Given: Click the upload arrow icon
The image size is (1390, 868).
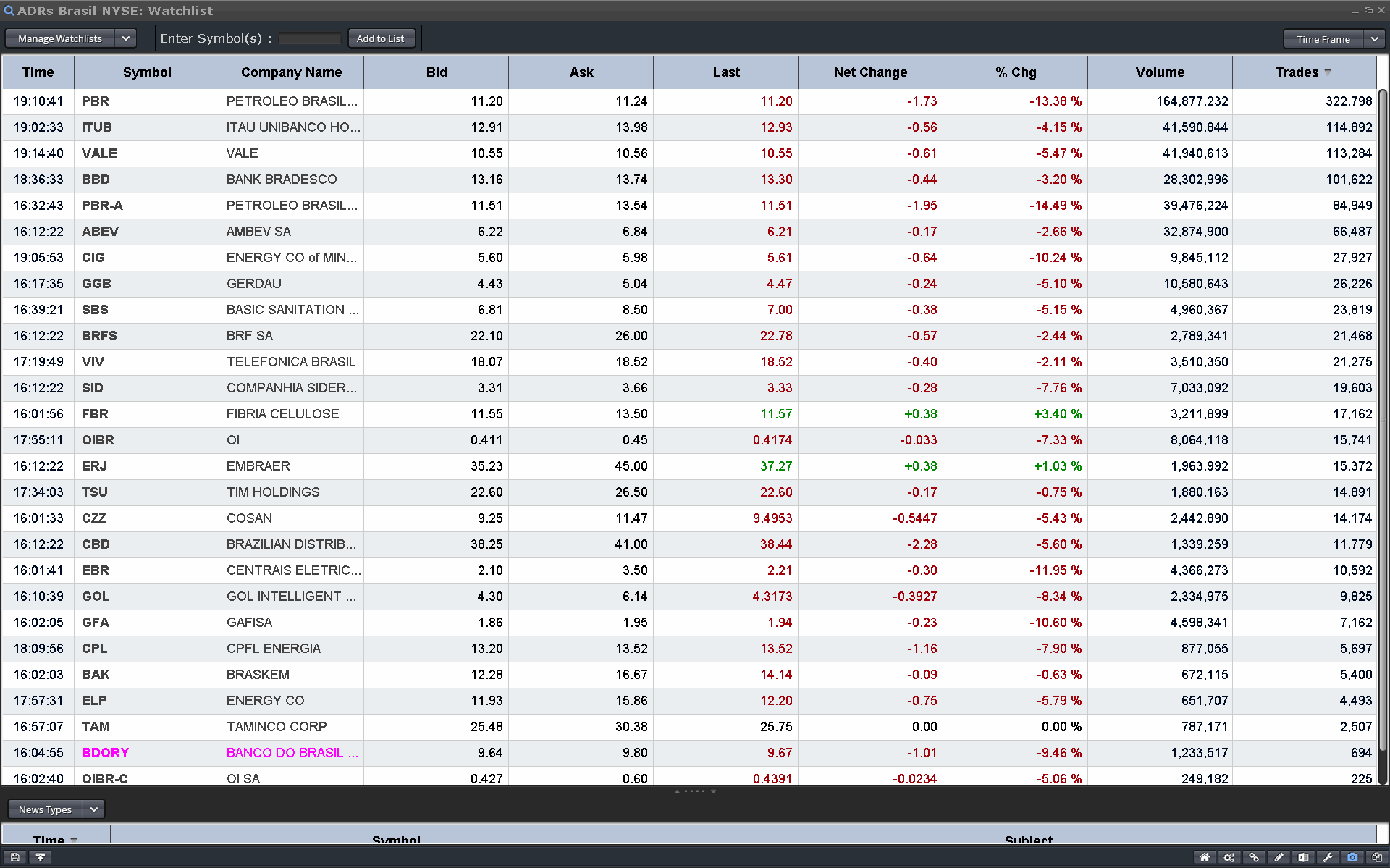Looking at the screenshot, I should (x=41, y=857).
